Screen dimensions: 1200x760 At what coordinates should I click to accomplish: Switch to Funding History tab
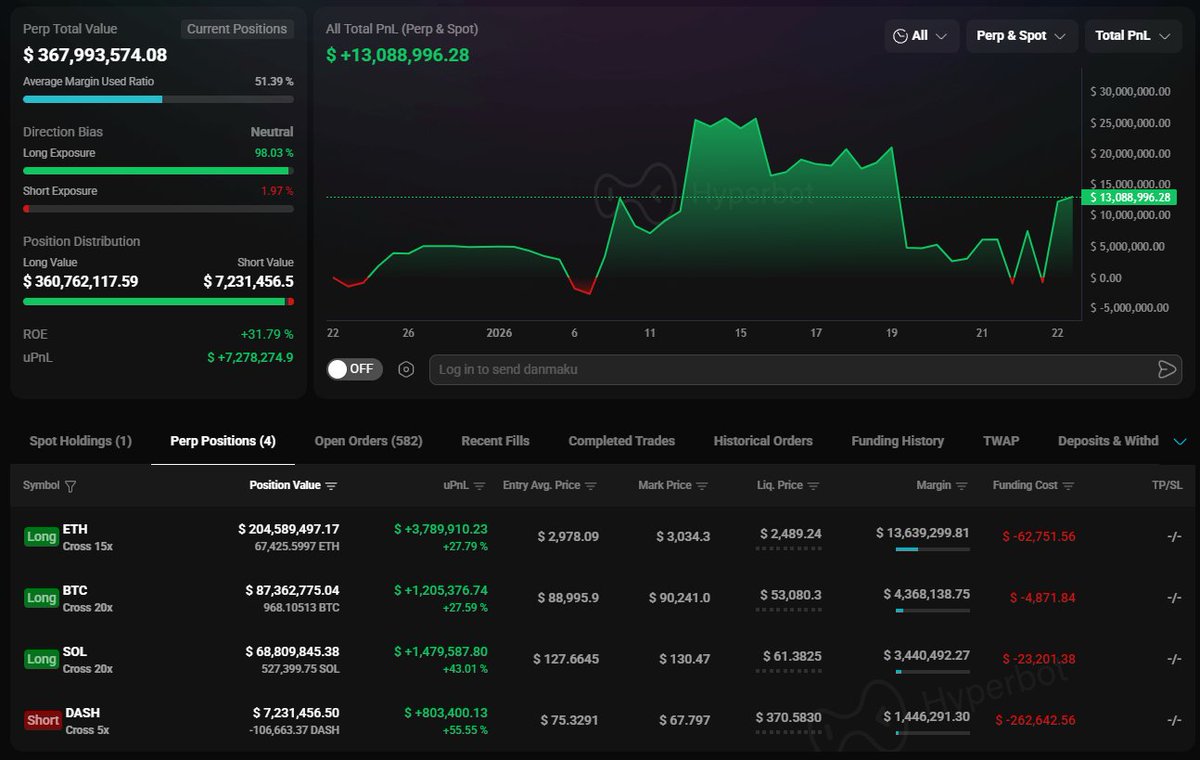point(897,441)
